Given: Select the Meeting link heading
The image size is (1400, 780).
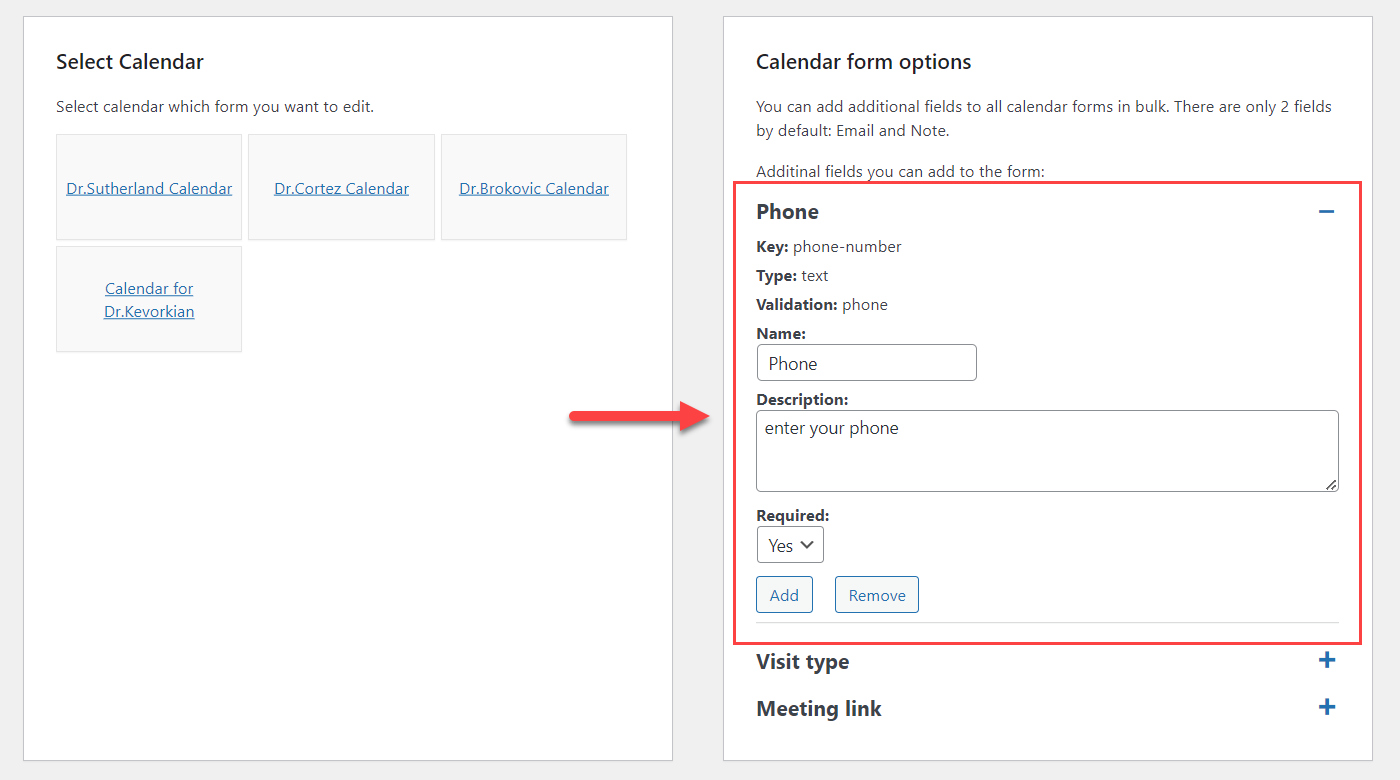Looking at the screenshot, I should (x=819, y=709).
